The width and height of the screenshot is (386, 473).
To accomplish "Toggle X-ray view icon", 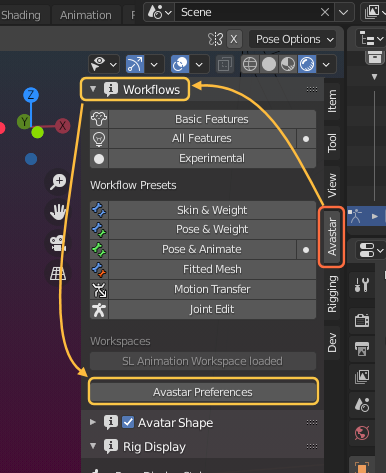I will click(x=225, y=64).
